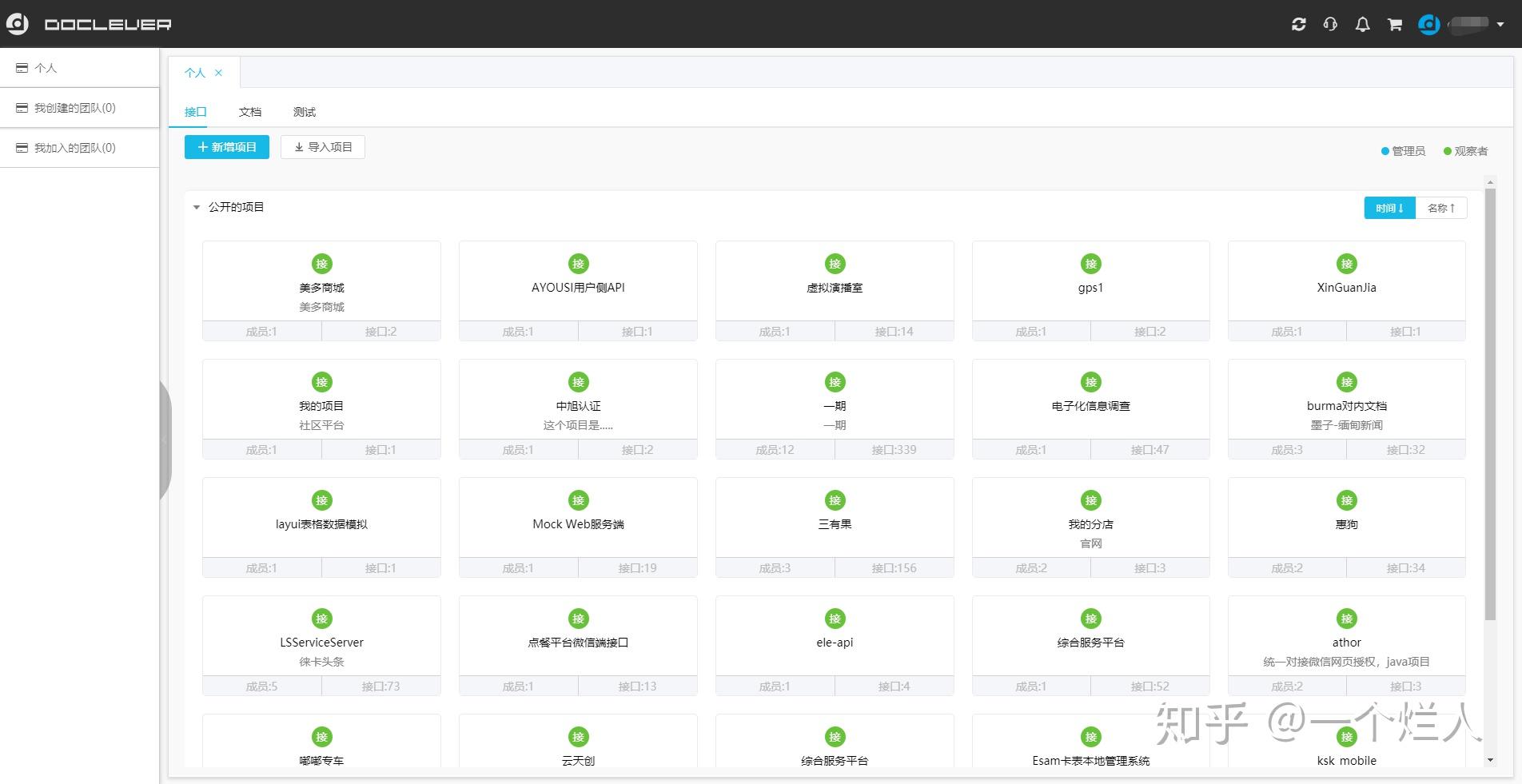The image size is (1522, 784).
Task: Click the green icon of 我的分店
Action: coord(1090,500)
